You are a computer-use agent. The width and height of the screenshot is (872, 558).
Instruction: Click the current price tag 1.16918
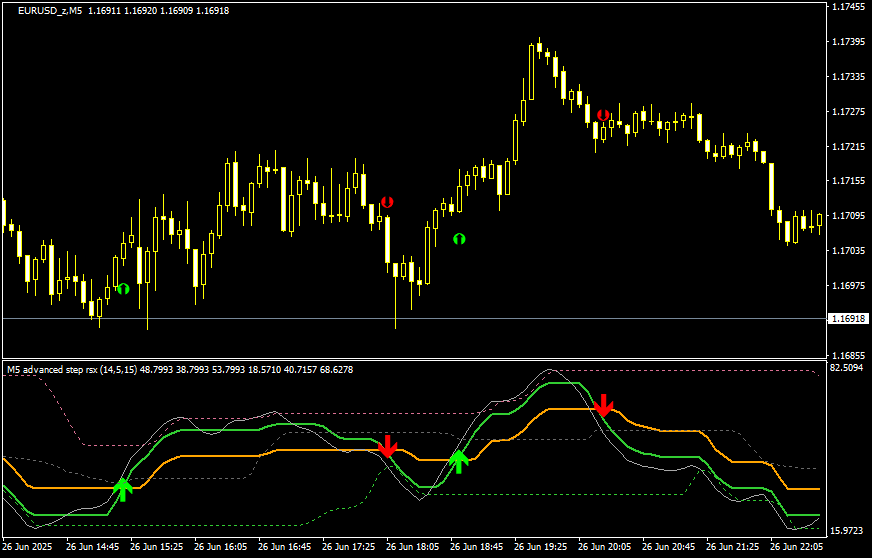coord(849,319)
